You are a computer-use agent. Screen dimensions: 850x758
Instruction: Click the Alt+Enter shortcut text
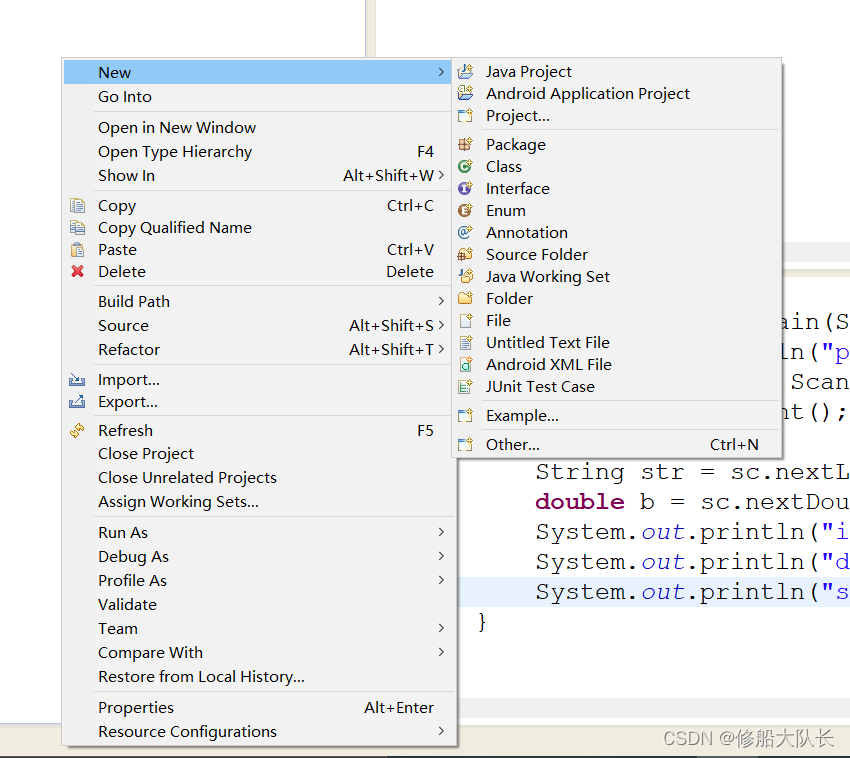click(x=398, y=708)
